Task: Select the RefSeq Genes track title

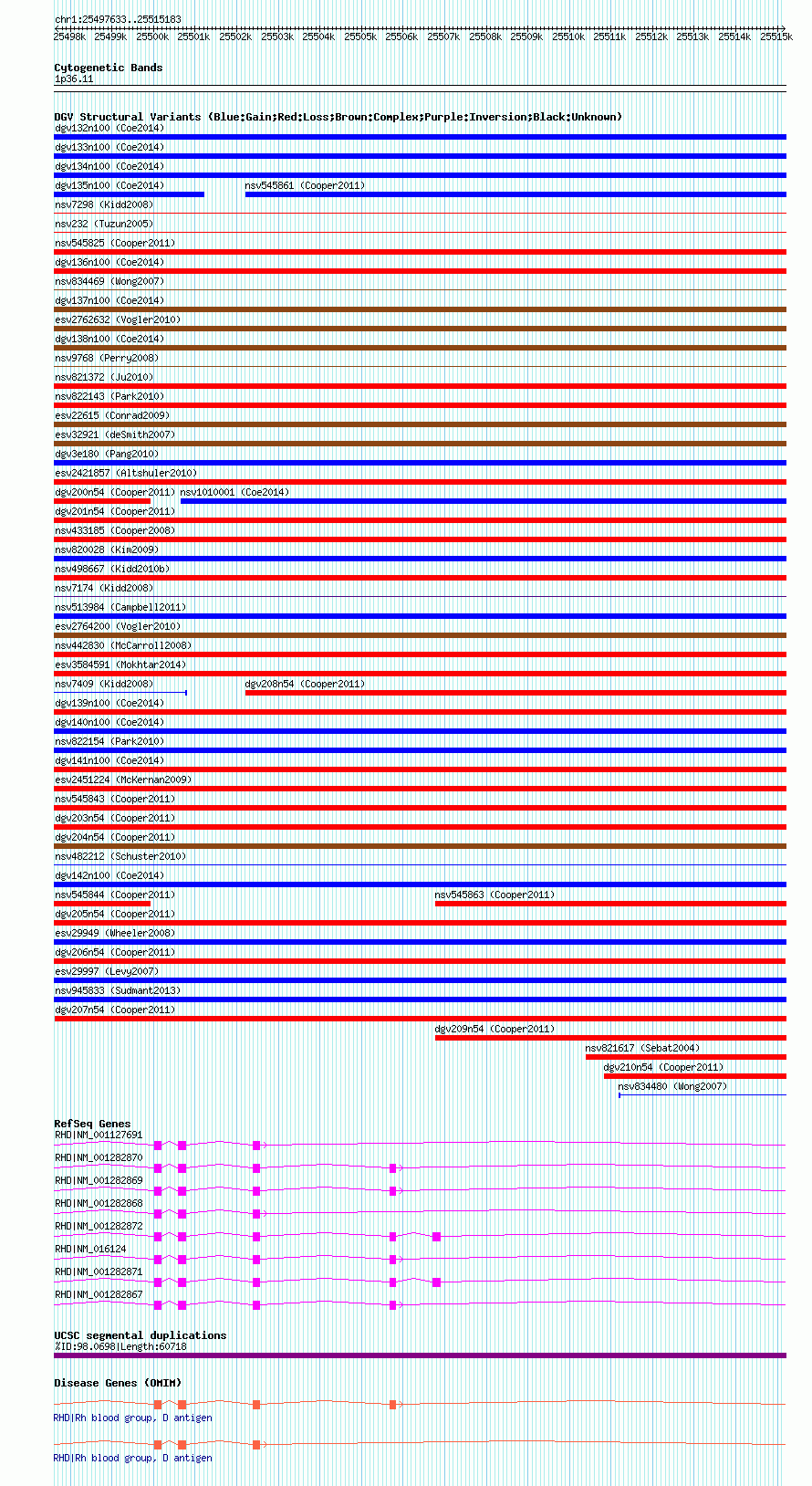Action: 92,1124
